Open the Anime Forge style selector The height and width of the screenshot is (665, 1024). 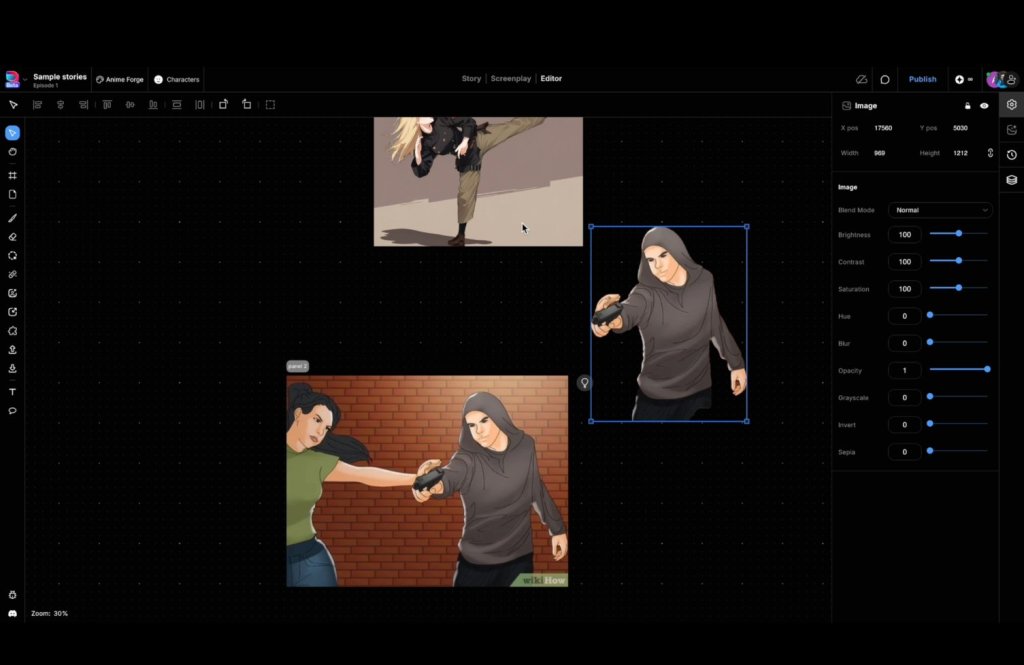[x=120, y=79]
